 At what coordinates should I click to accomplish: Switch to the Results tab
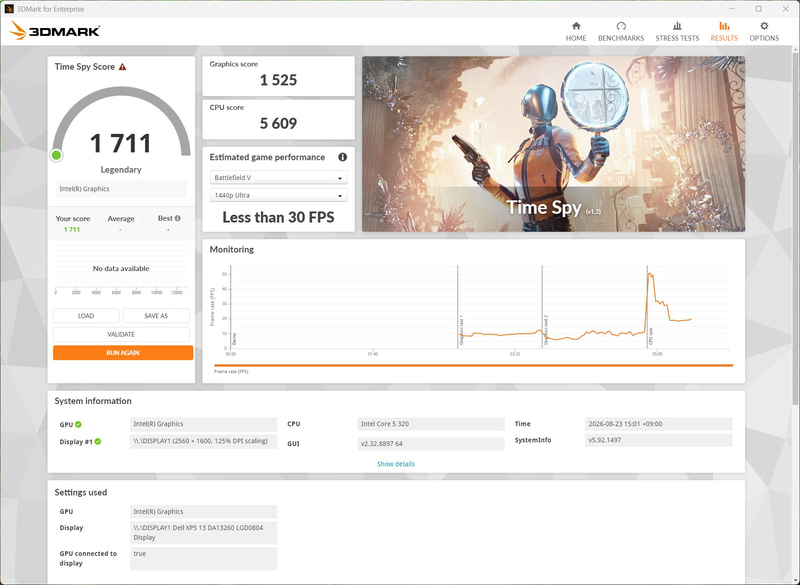point(724,31)
